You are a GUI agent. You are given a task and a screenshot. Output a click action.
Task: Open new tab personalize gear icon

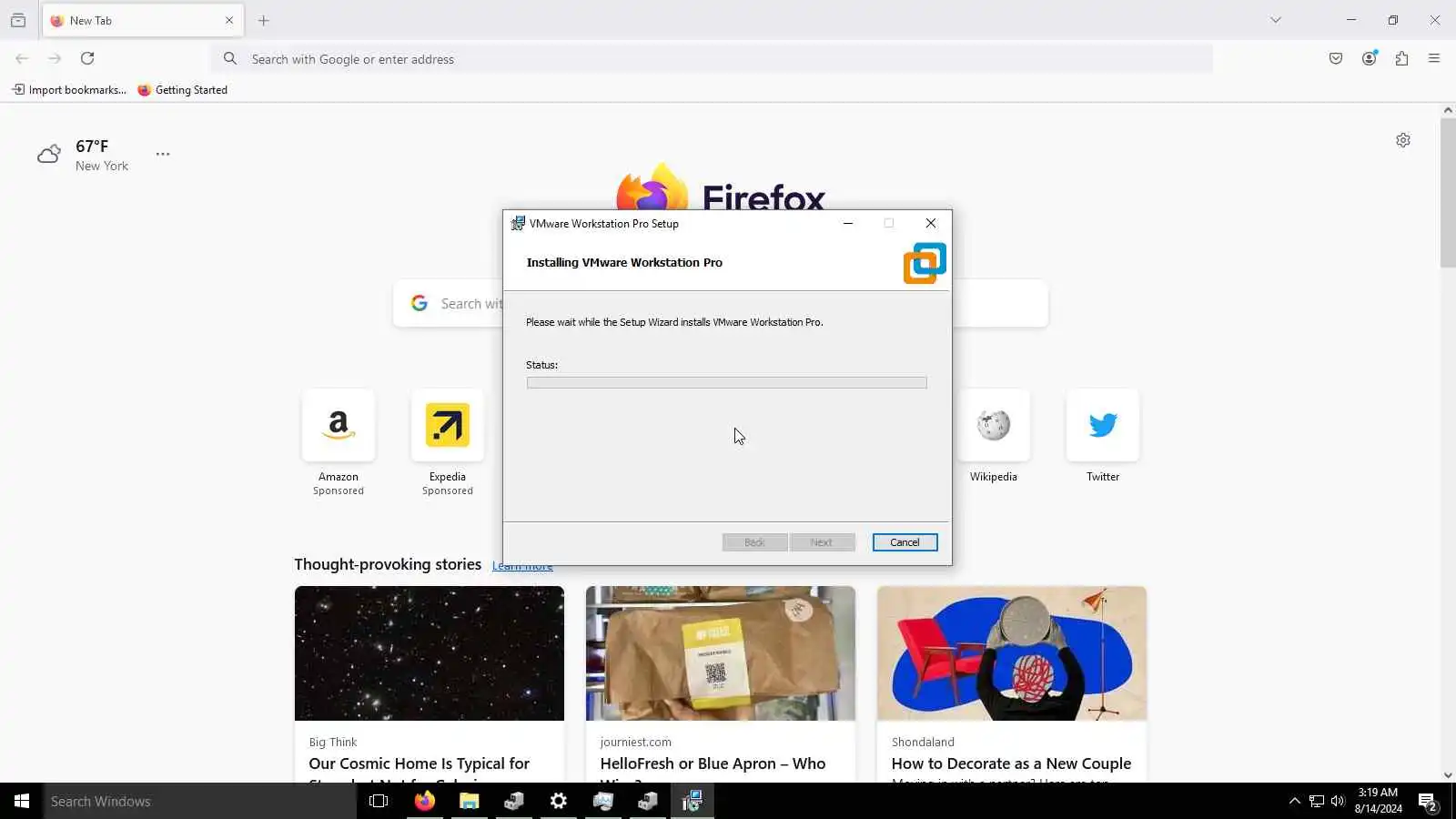[1403, 140]
